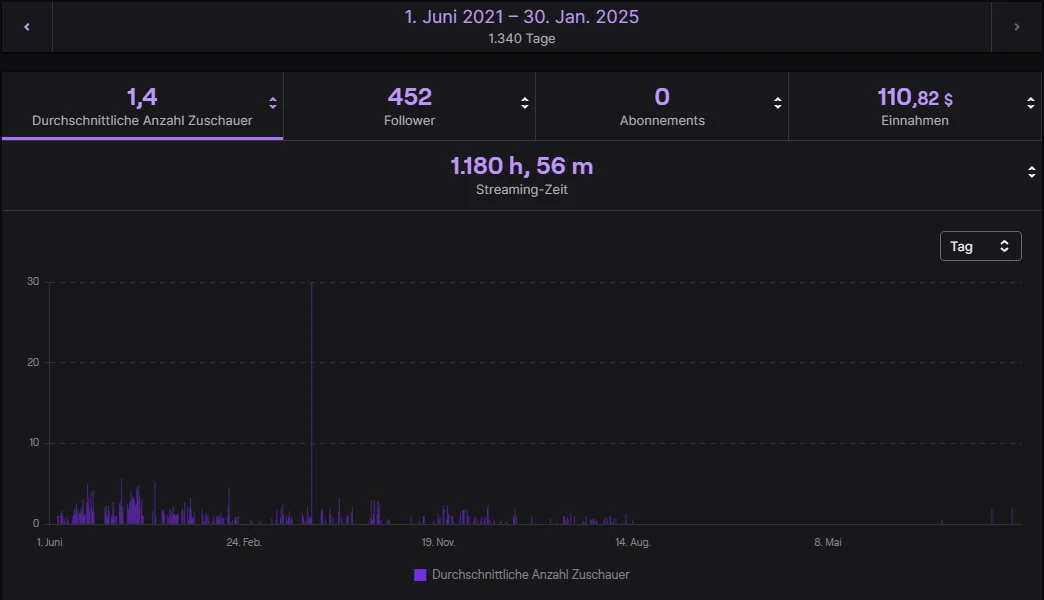The width and height of the screenshot is (1044, 600).
Task: Show the Einnahmen 110,82 $ tab
Action: pos(914,106)
